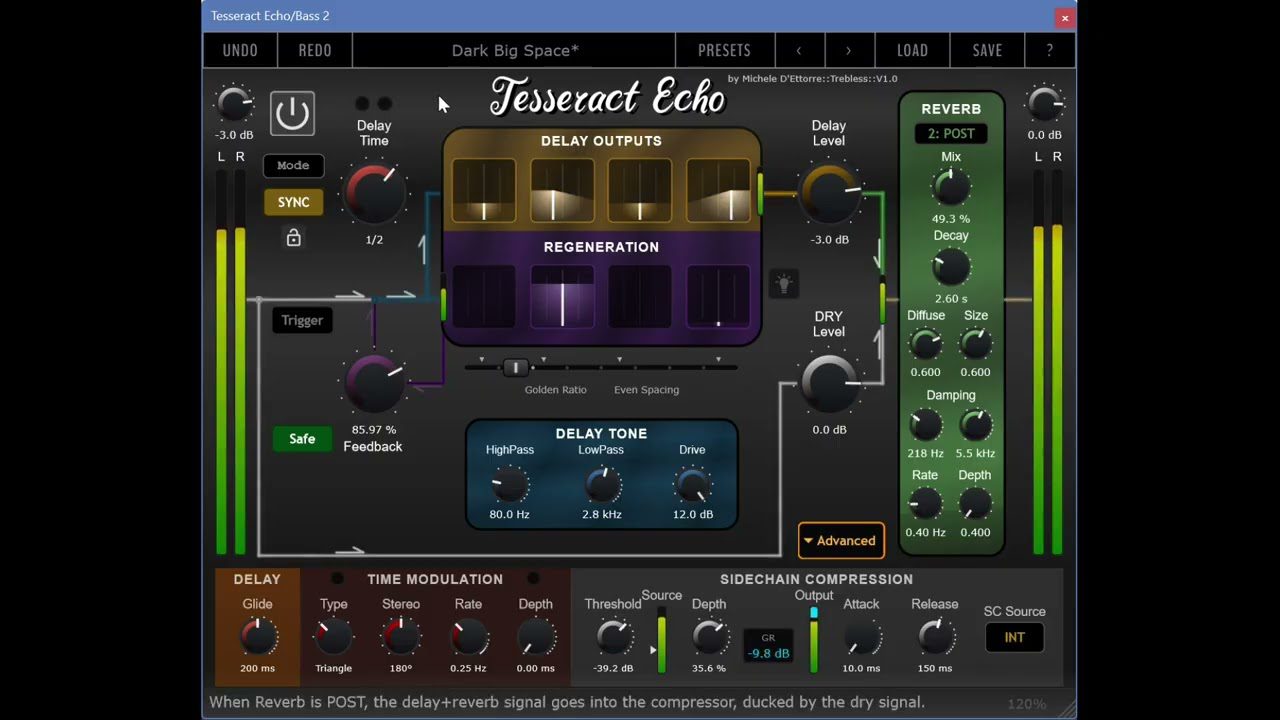Viewport: 1280px width, 720px height.
Task: Toggle the lightbulb display icon
Action: pos(784,284)
